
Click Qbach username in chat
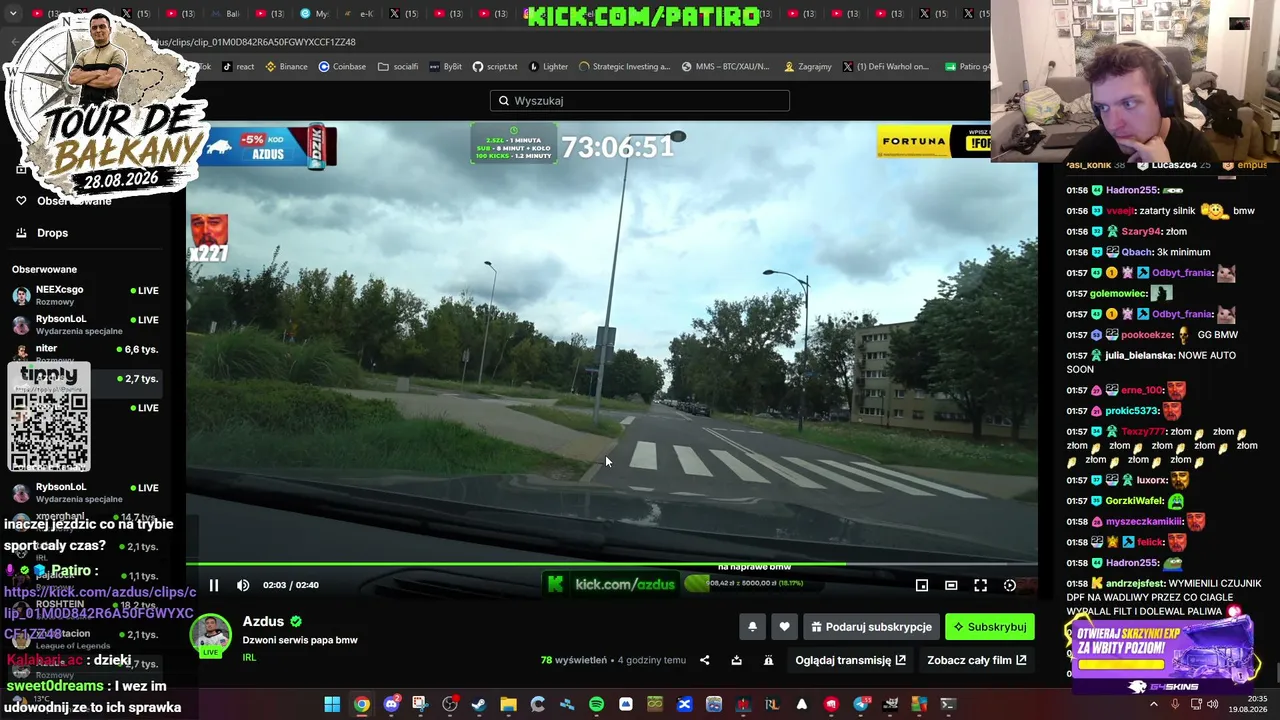click(1136, 252)
